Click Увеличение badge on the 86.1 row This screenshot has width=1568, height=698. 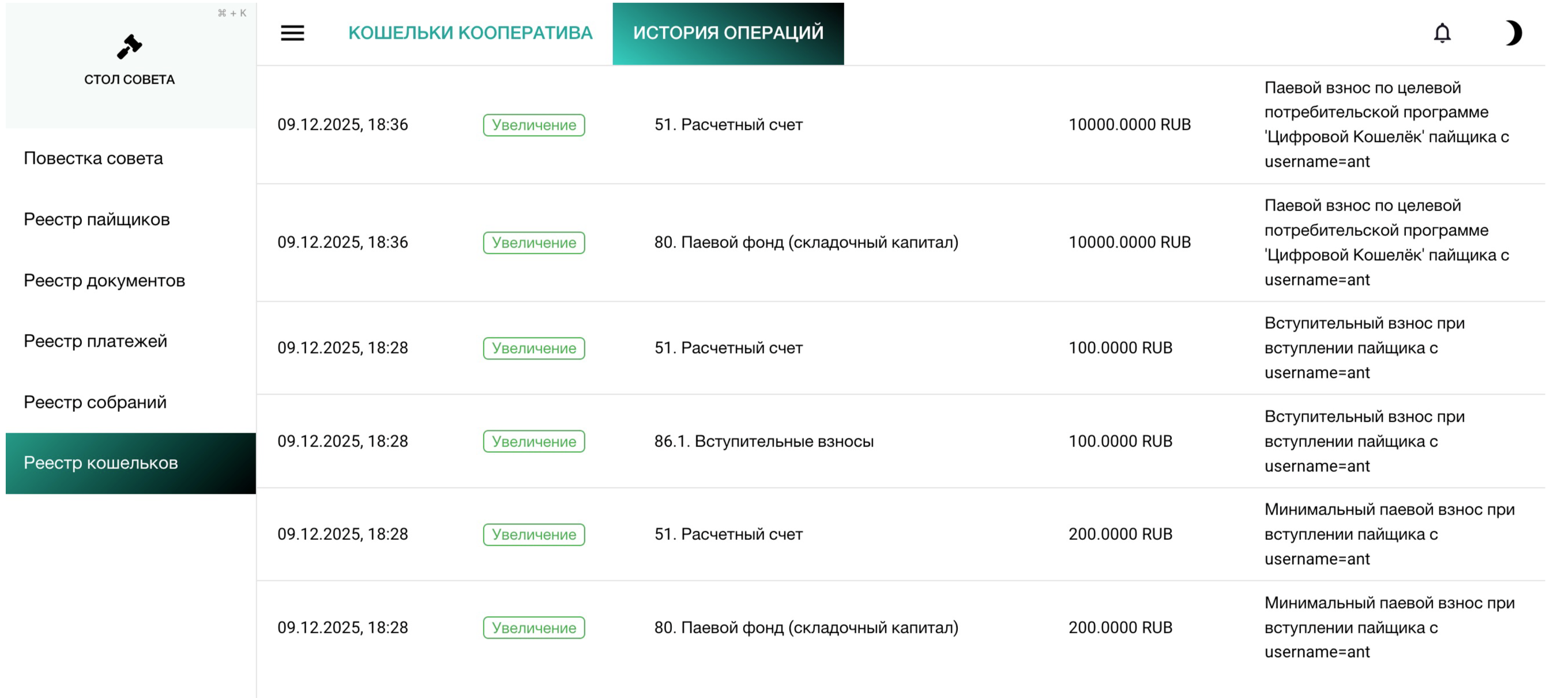click(x=534, y=441)
